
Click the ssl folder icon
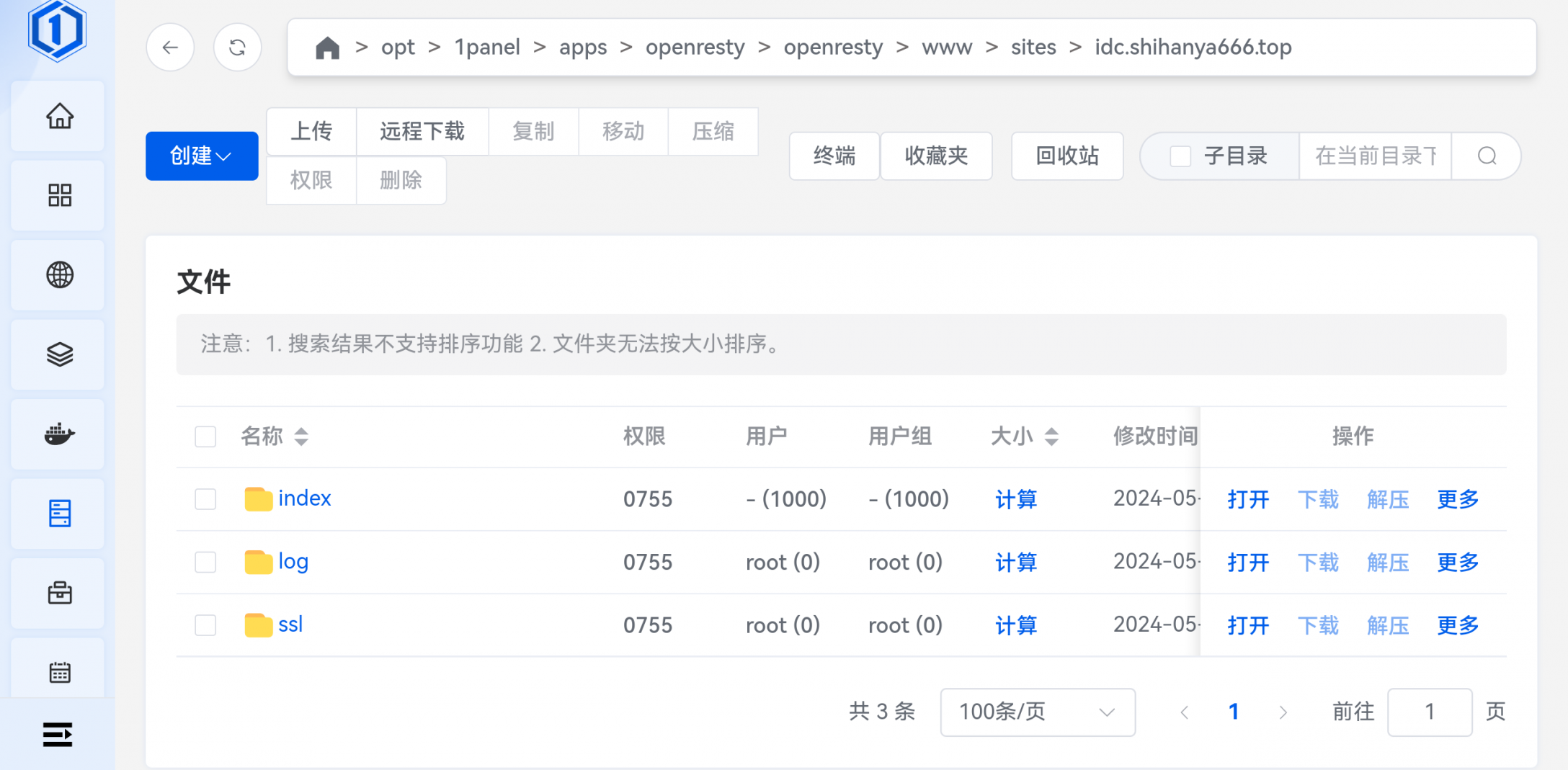pyautogui.click(x=258, y=624)
